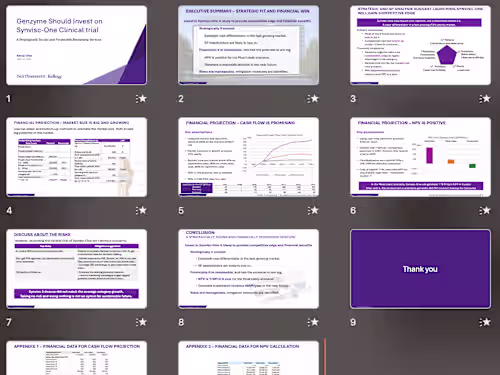This screenshot has width=500, height=375.
Task: Select Appendix 1 cash flow projection slide
Action: [x=76, y=358]
